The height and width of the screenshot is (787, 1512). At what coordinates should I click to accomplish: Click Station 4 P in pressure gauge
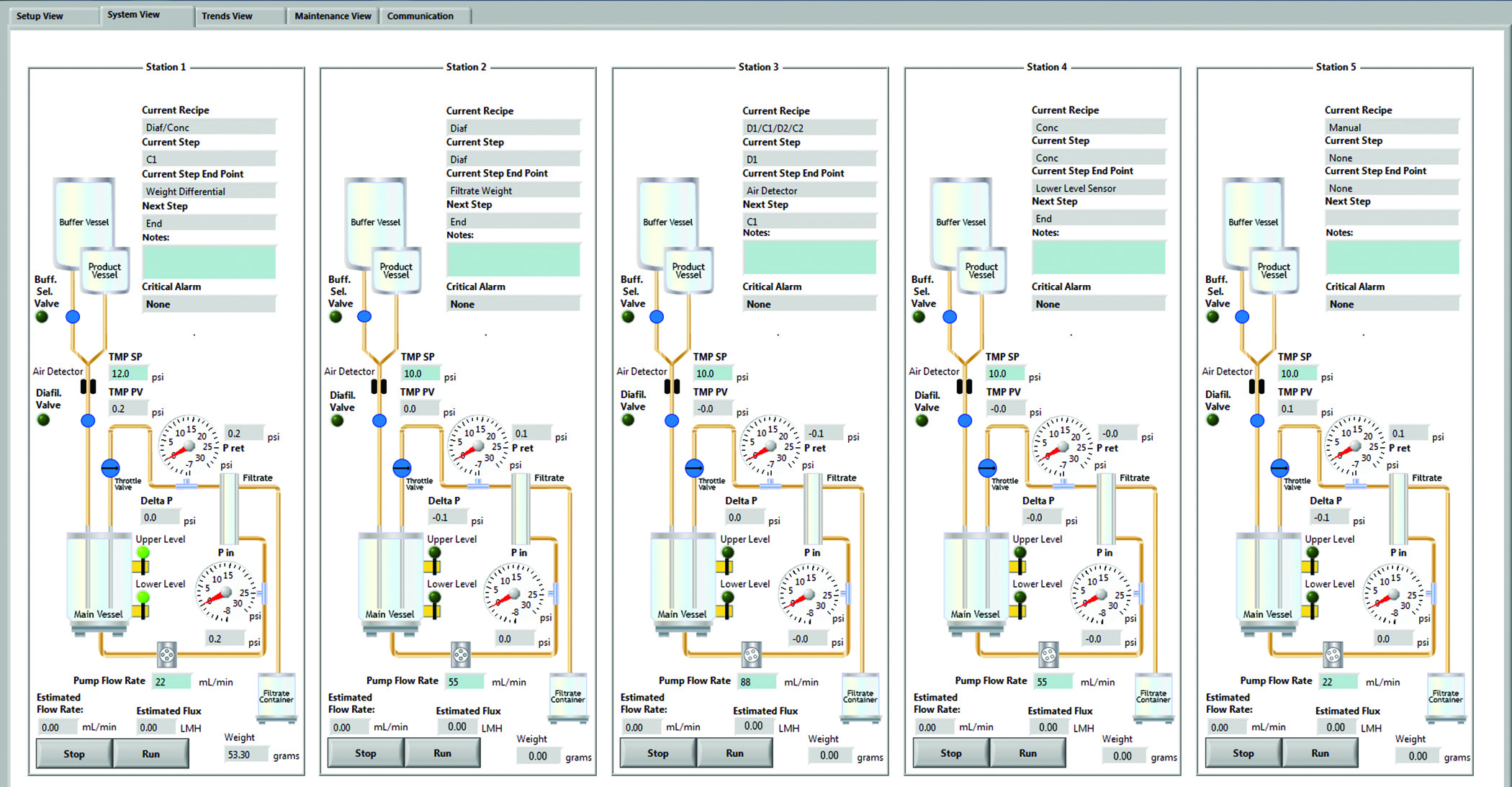[x=1100, y=594]
